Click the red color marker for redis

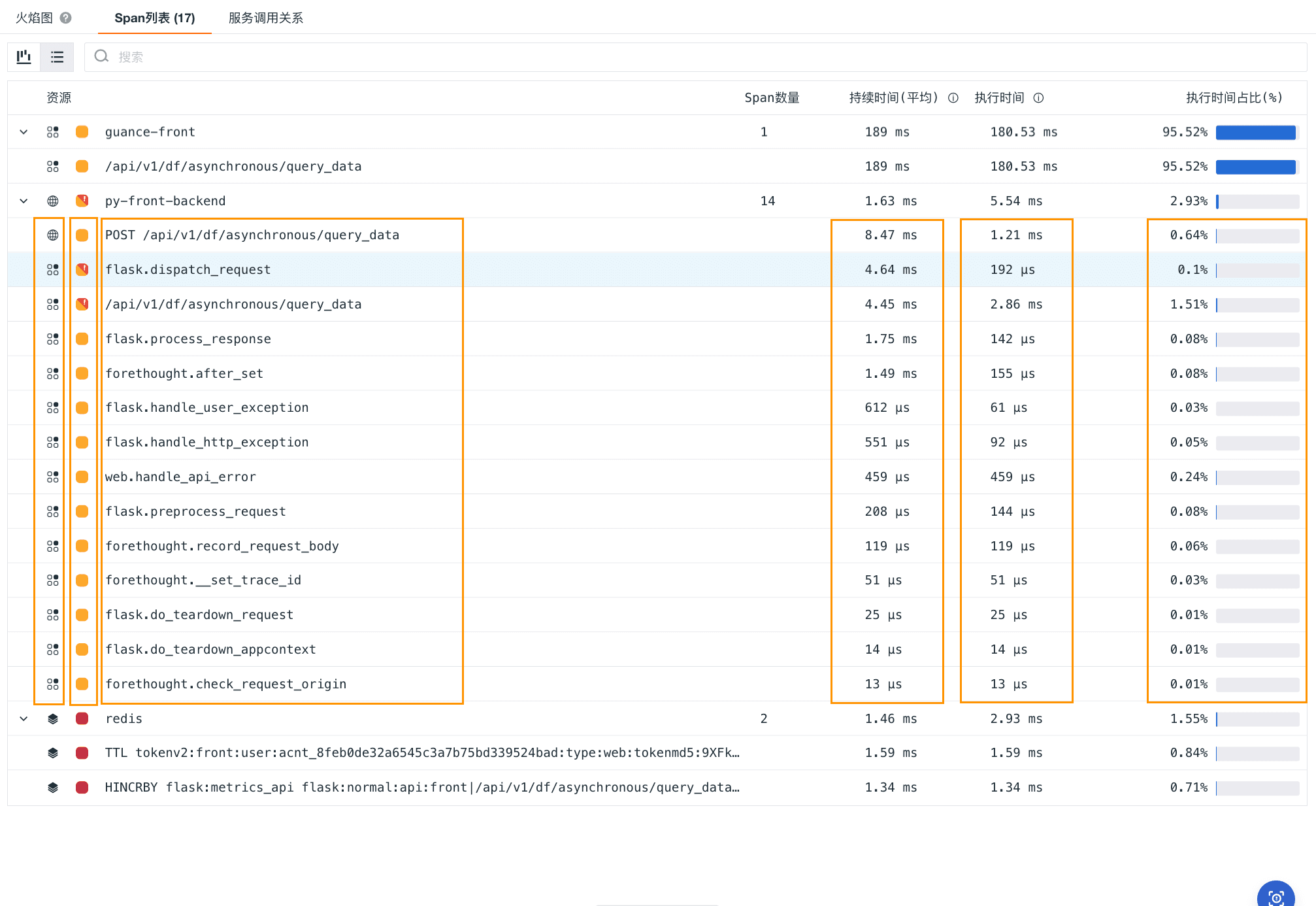point(82,718)
